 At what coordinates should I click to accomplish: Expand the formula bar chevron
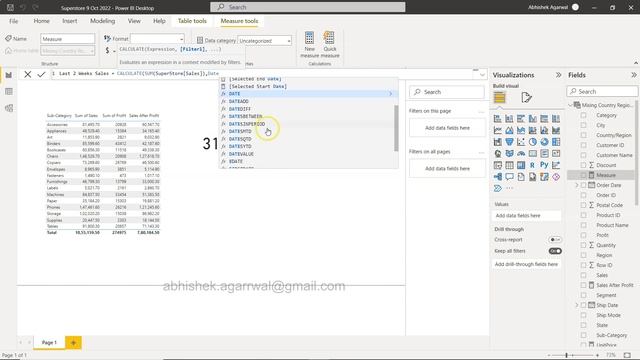pos(482,75)
